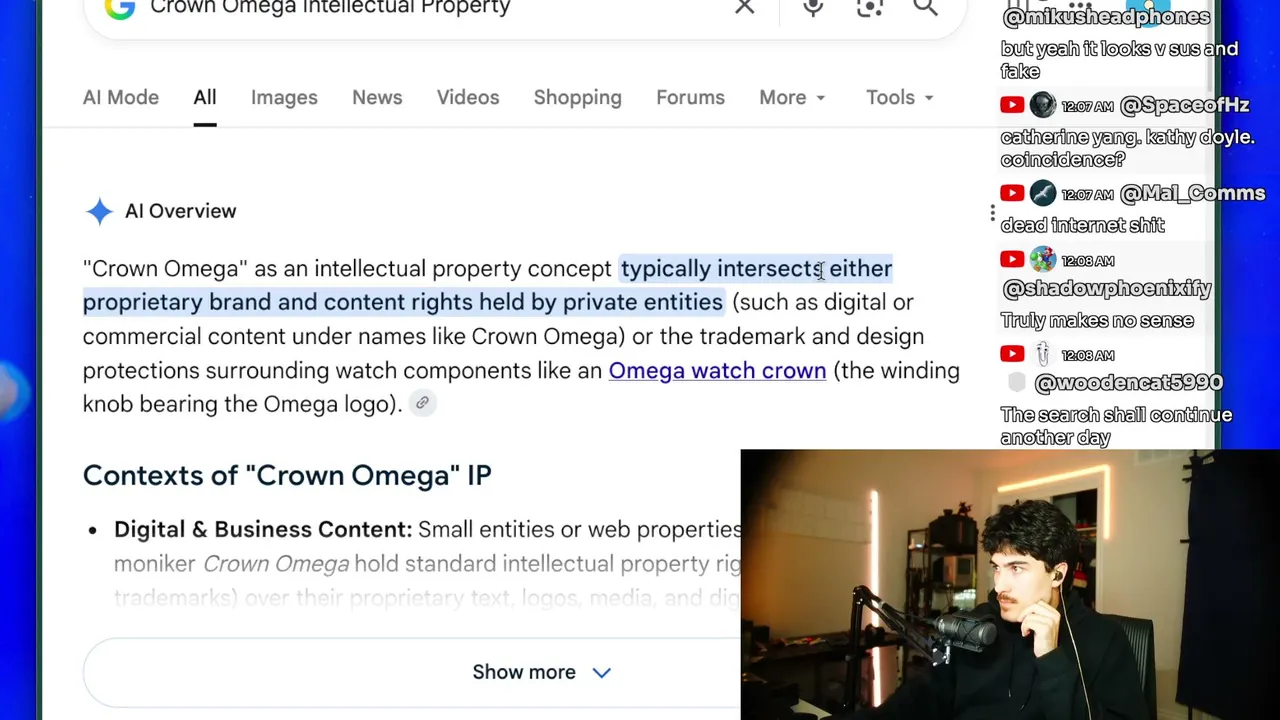Open the Shopping results tab
Viewport: 1280px width, 720px height.
click(x=577, y=97)
